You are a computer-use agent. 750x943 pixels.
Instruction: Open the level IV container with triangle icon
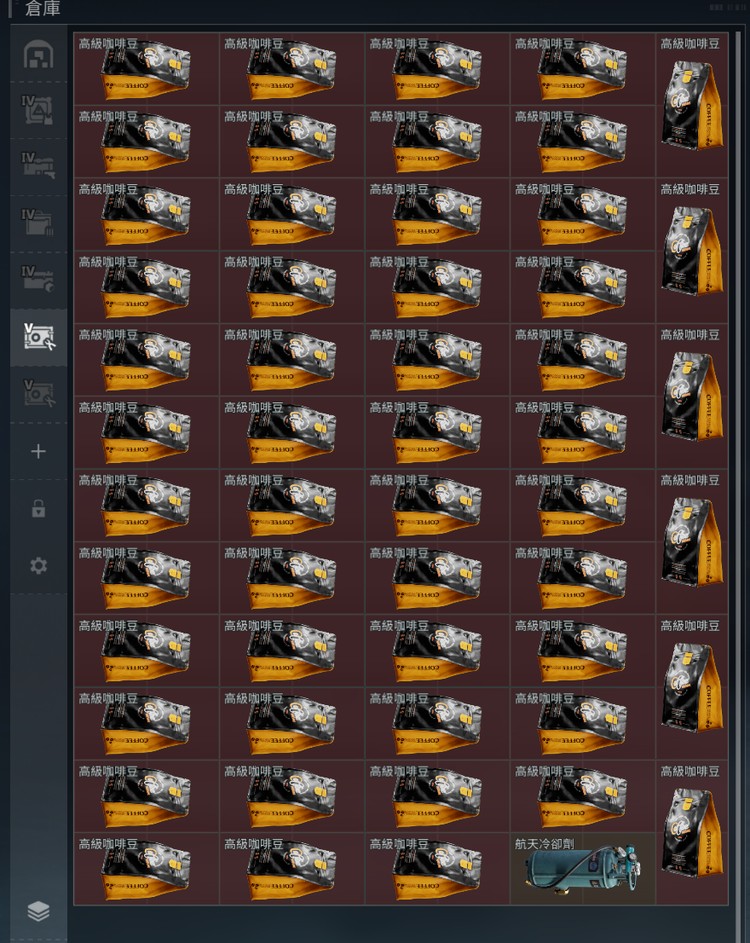coord(38,110)
